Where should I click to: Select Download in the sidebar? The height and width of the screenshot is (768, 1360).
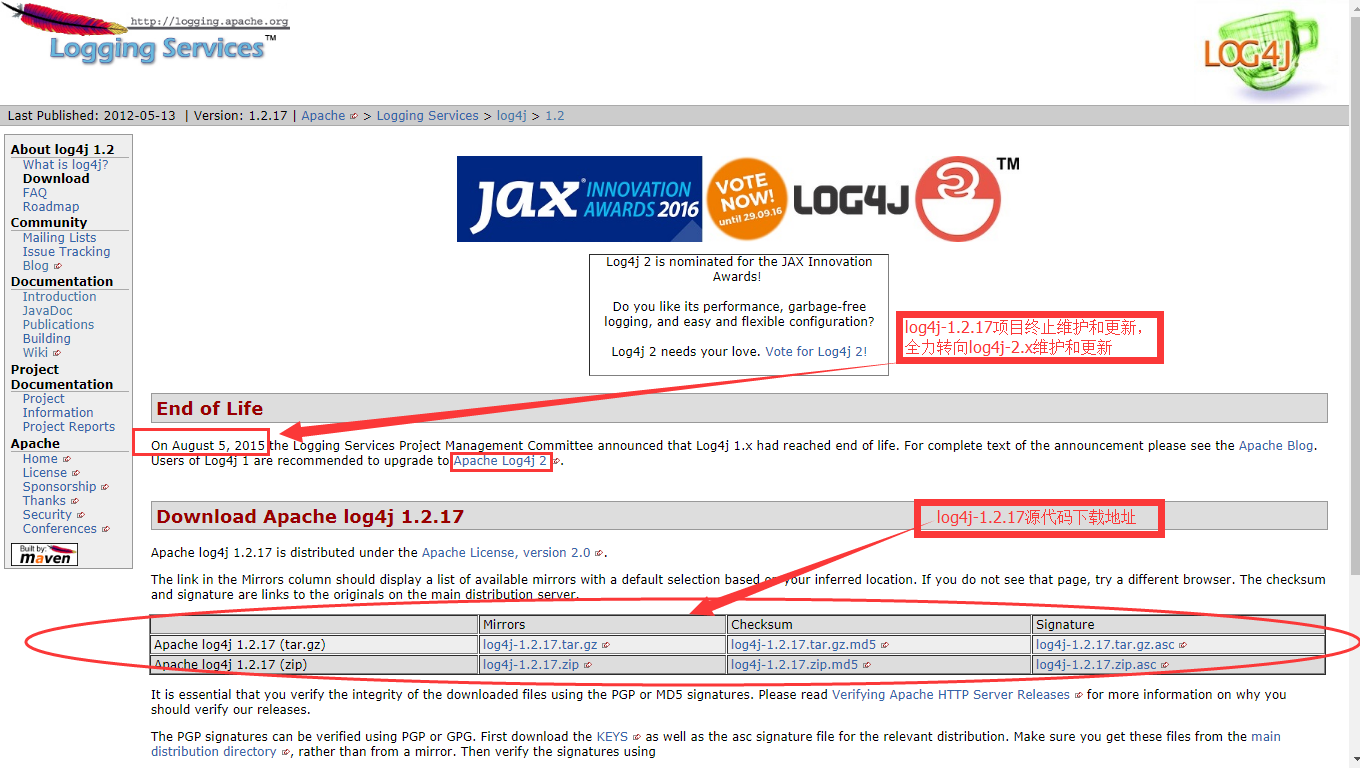(x=56, y=179)
